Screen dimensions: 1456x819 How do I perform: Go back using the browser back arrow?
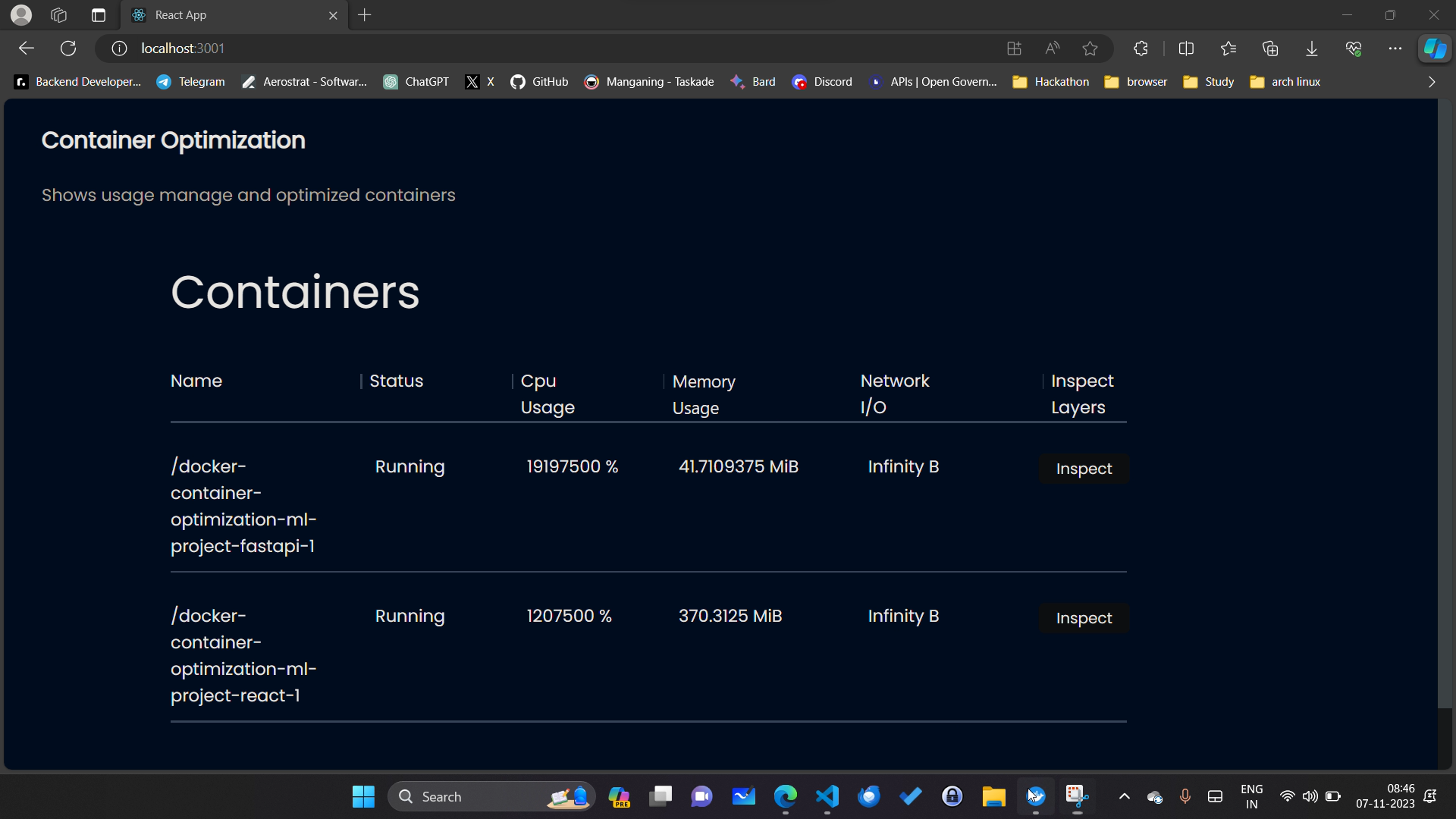[x=27, y=49]
